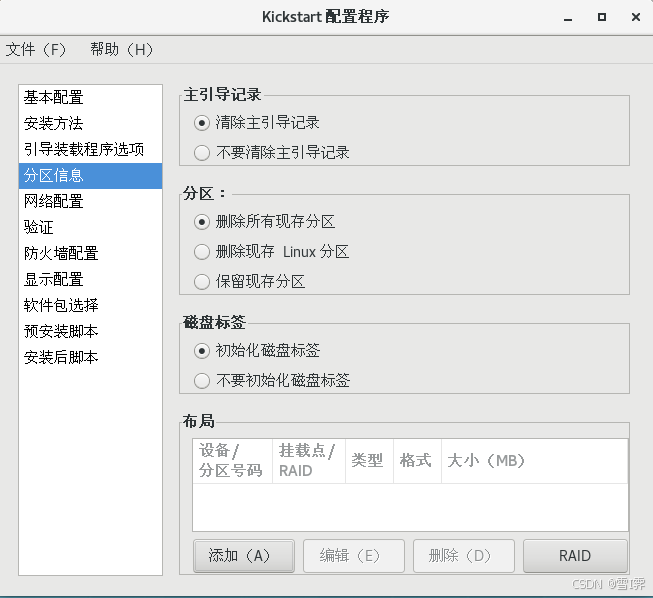Screen dimensions: 653x598
Task: Click the RAID button
Action: [575, 556]
